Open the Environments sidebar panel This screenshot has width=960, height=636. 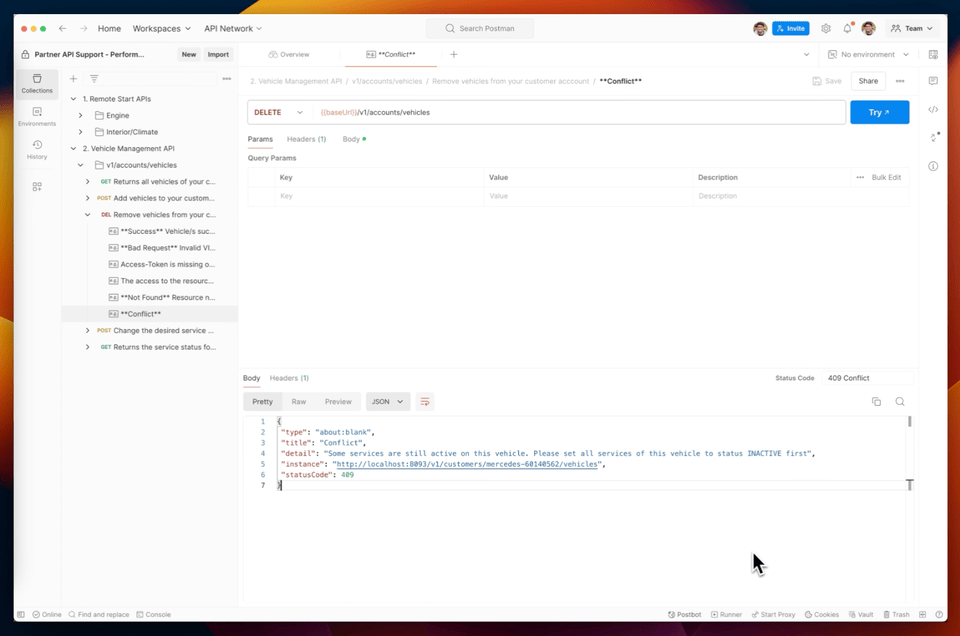(37, 116)
